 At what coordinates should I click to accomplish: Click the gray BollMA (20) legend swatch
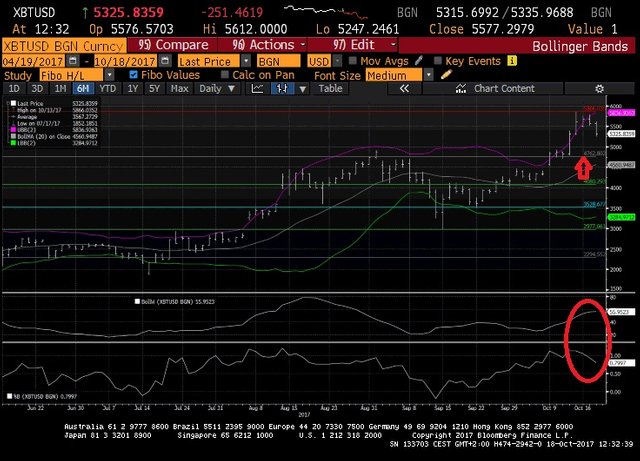[x=13, y=136]
